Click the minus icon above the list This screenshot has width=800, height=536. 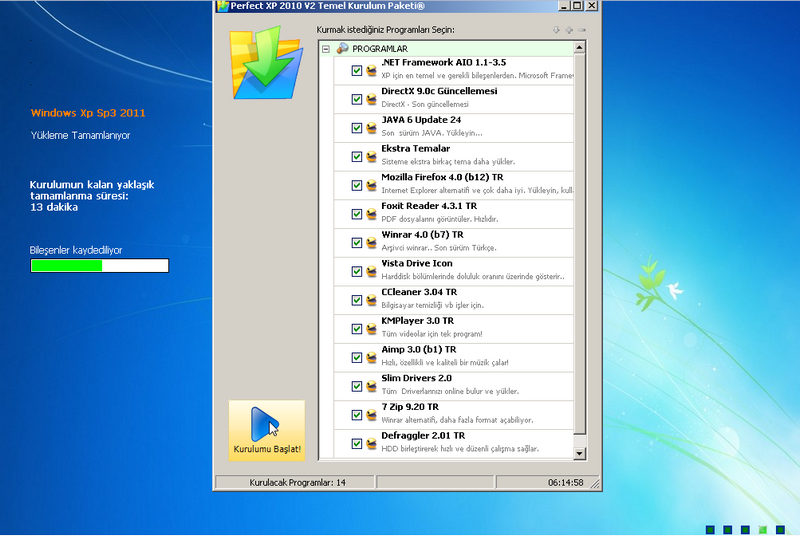pyautogui.click(x=582, y=30)
